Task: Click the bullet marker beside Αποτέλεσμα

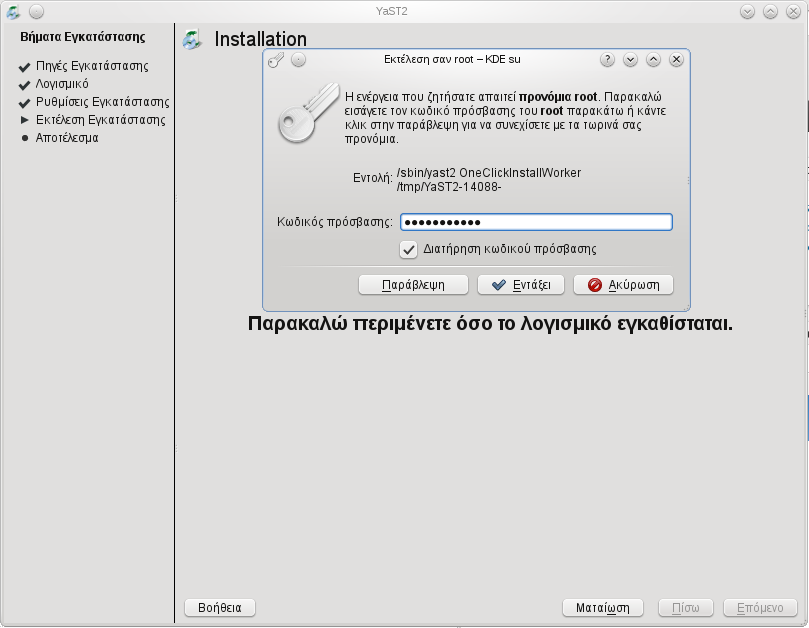Action: (x=25, y=138)
